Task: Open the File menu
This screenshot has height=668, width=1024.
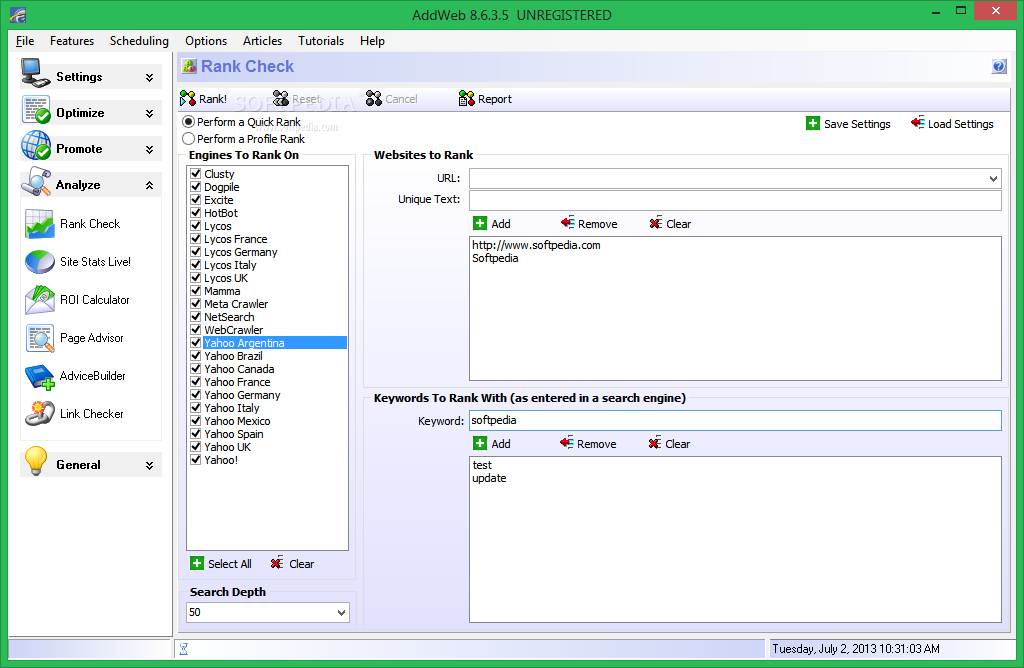Action: (25, 40)
